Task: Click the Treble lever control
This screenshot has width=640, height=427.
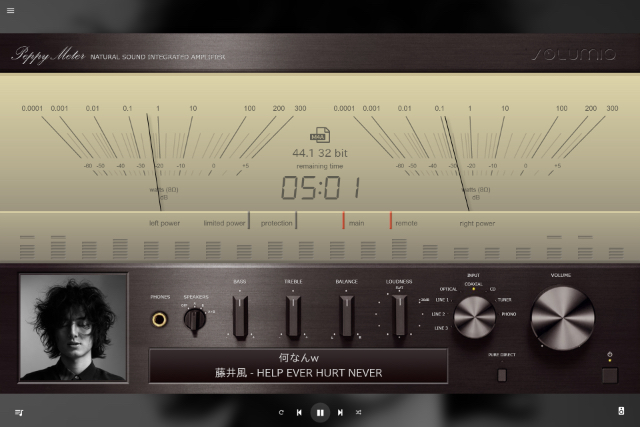Action: 293,316
